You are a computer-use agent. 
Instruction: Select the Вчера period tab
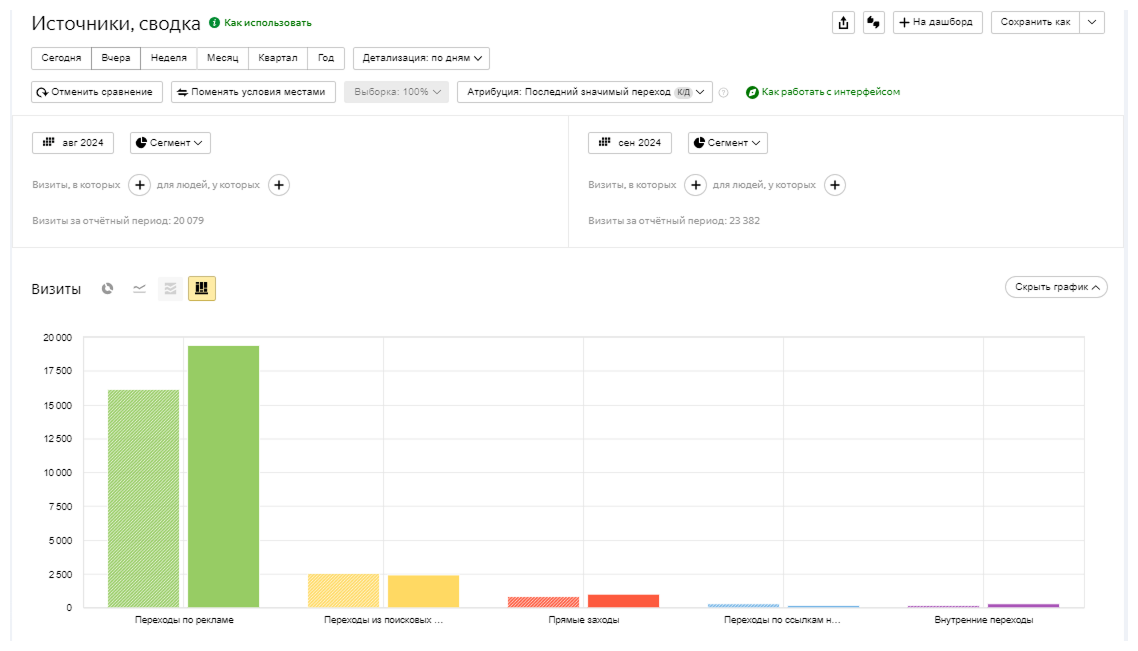(x=116, y=58)
